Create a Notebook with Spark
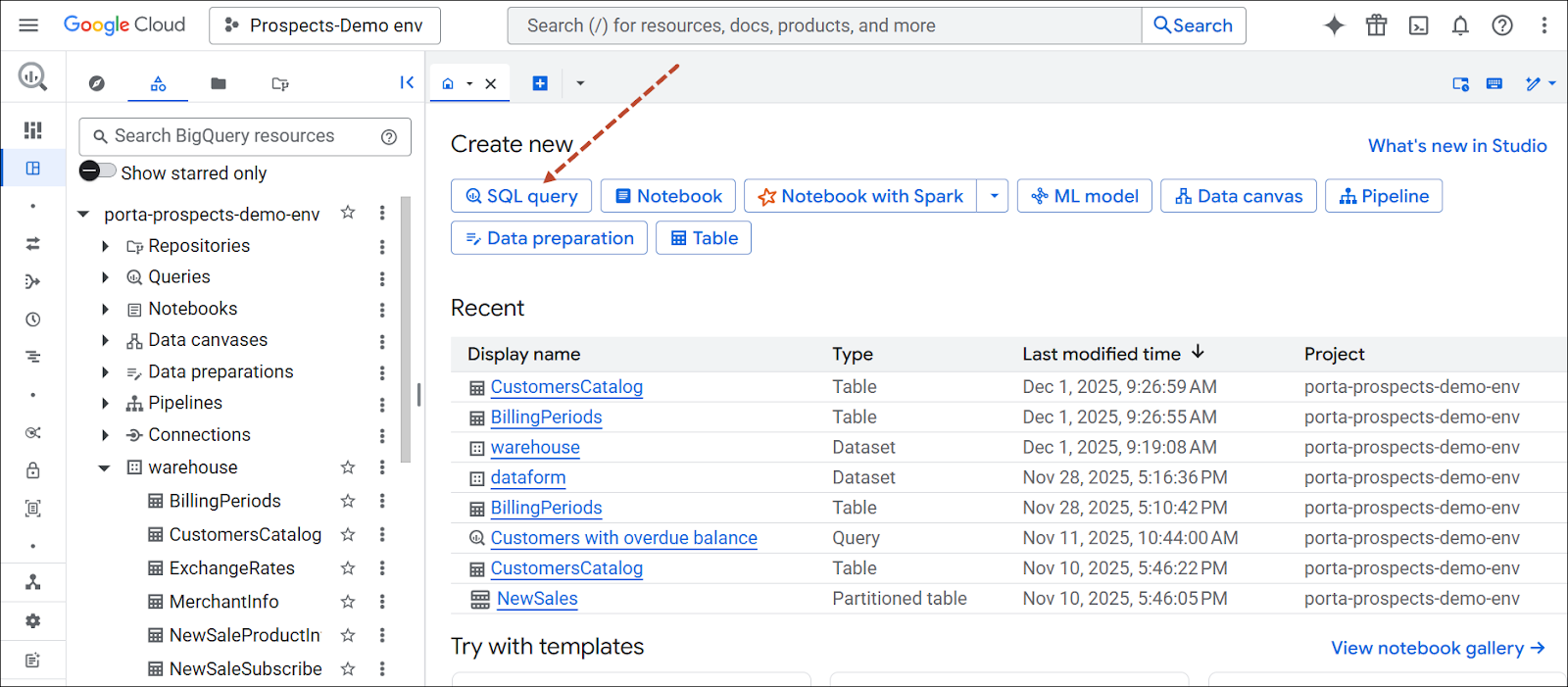 coord(861,196)
